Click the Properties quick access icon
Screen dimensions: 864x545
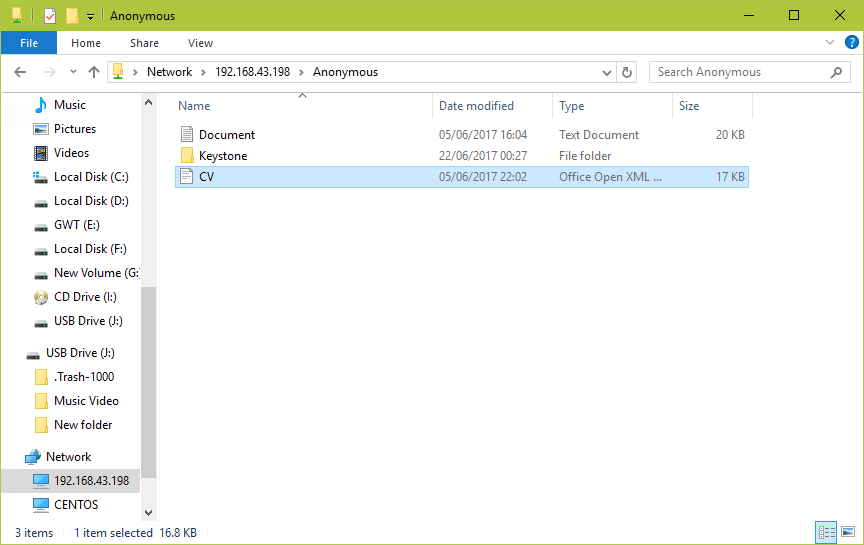click(50, 15)
